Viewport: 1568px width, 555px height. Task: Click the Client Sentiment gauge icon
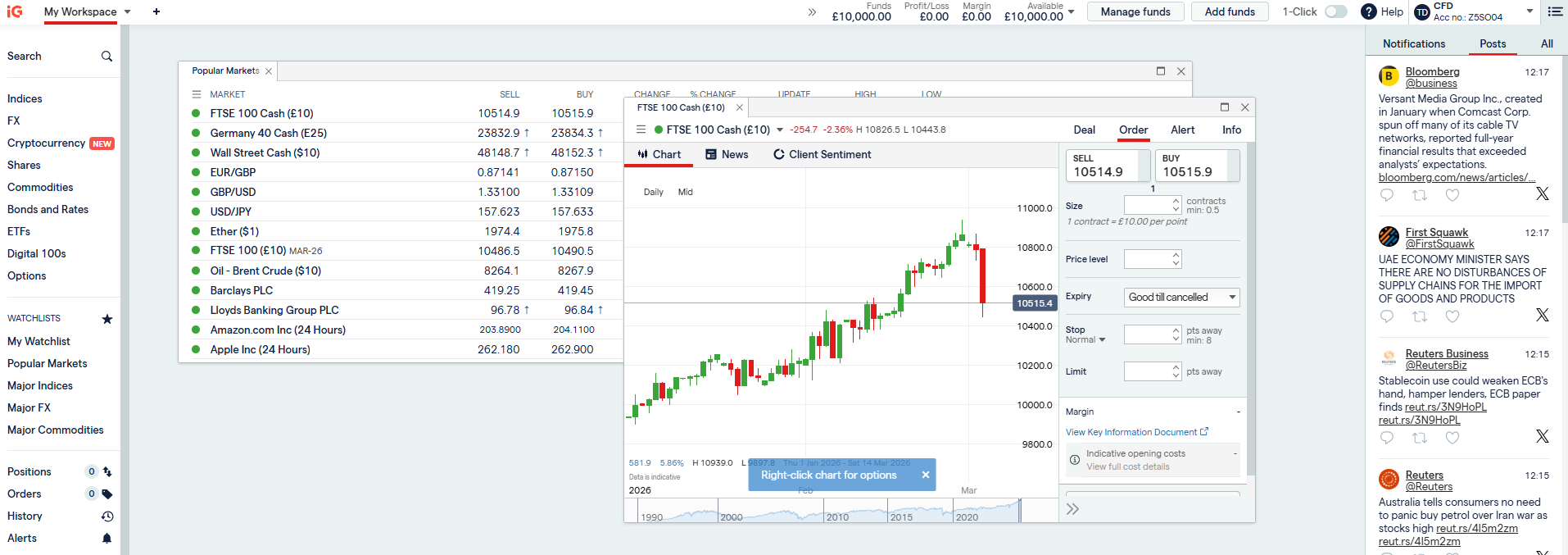tap(779, 154)
